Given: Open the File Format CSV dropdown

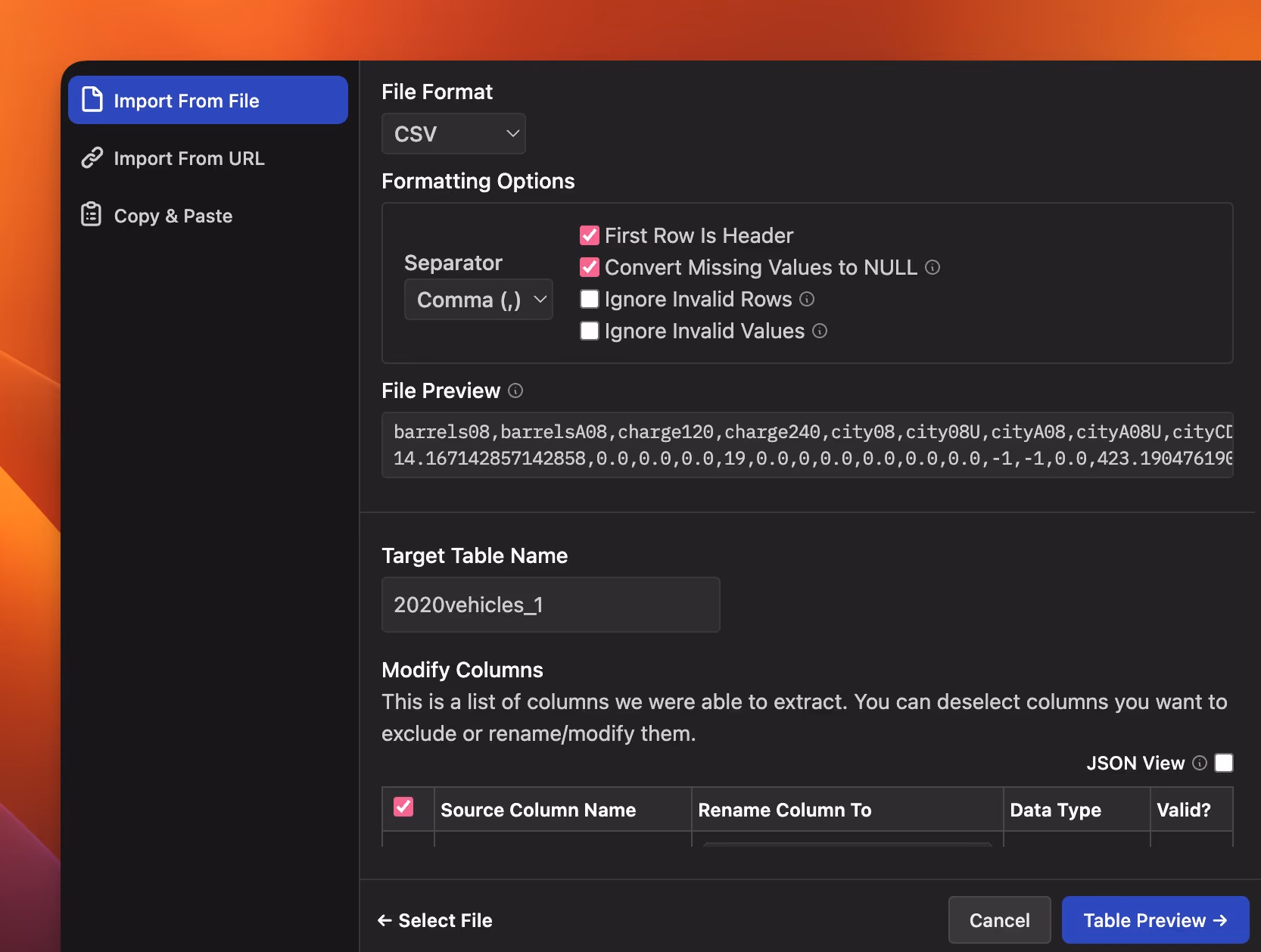Looking at the screenshot, I should point(453,134).
